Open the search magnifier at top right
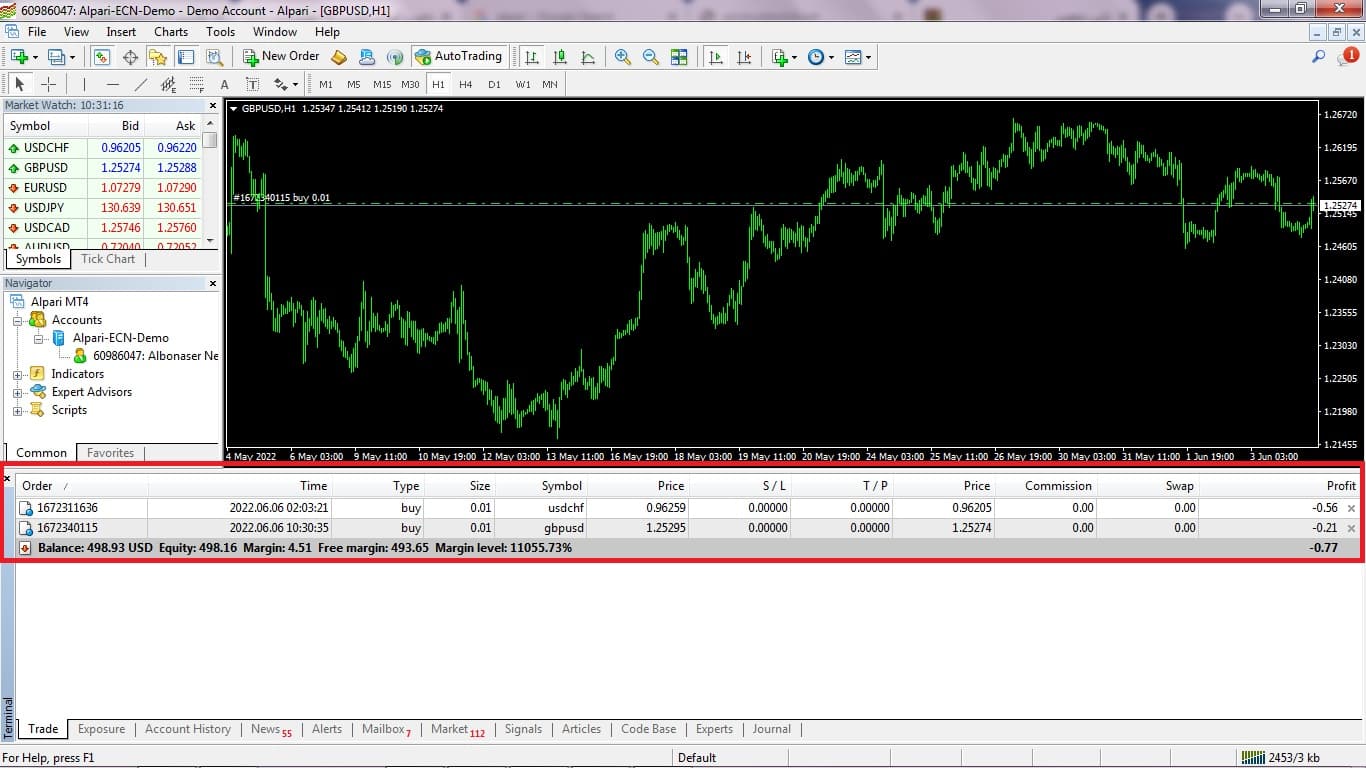The width and height of the screenshot is (1366, 768). [x=1319, y=57]
